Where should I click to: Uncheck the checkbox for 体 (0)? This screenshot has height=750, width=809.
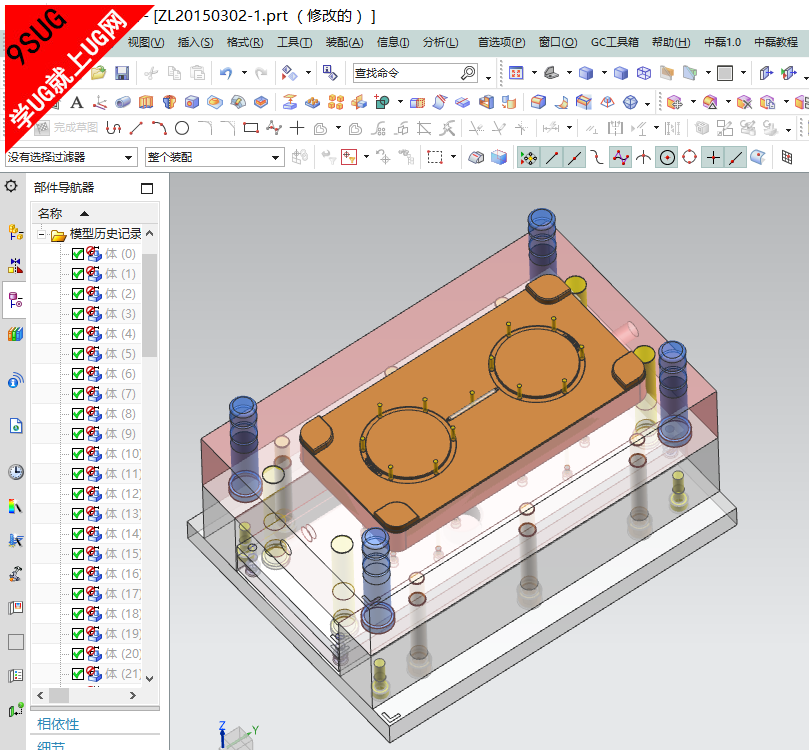pos(78,254)
